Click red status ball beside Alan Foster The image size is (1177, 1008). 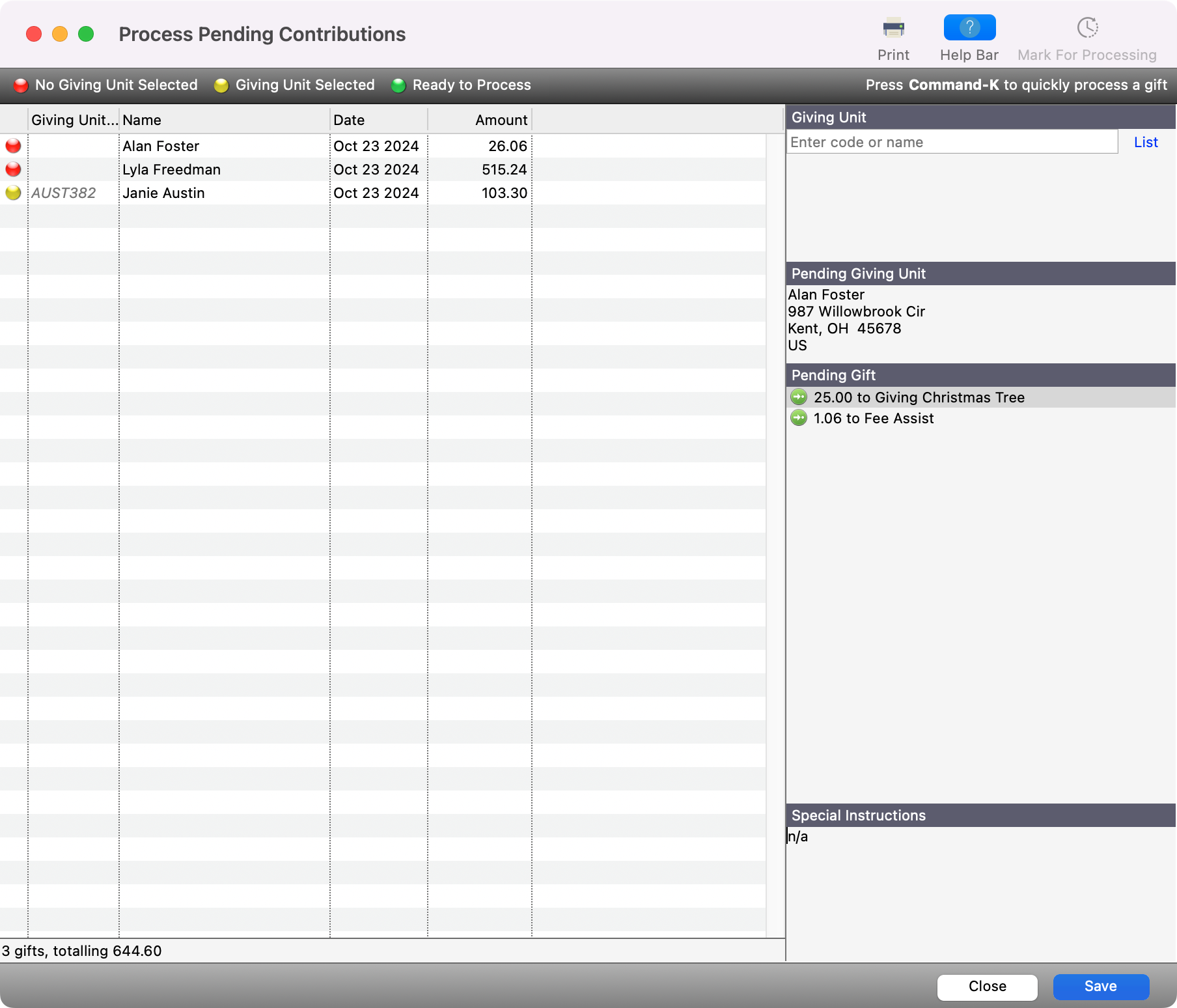[x=13, y=146]
